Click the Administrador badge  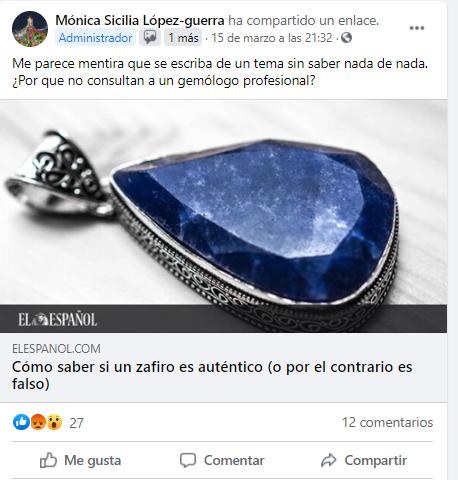click(x=95, y=38)
